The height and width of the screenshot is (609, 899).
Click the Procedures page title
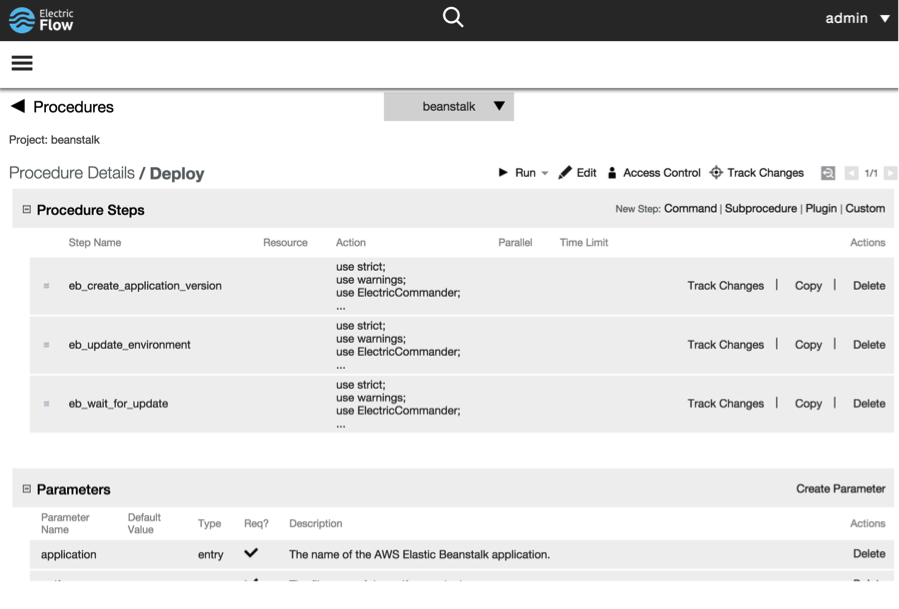pyautogui.click(x=73, y=107)
